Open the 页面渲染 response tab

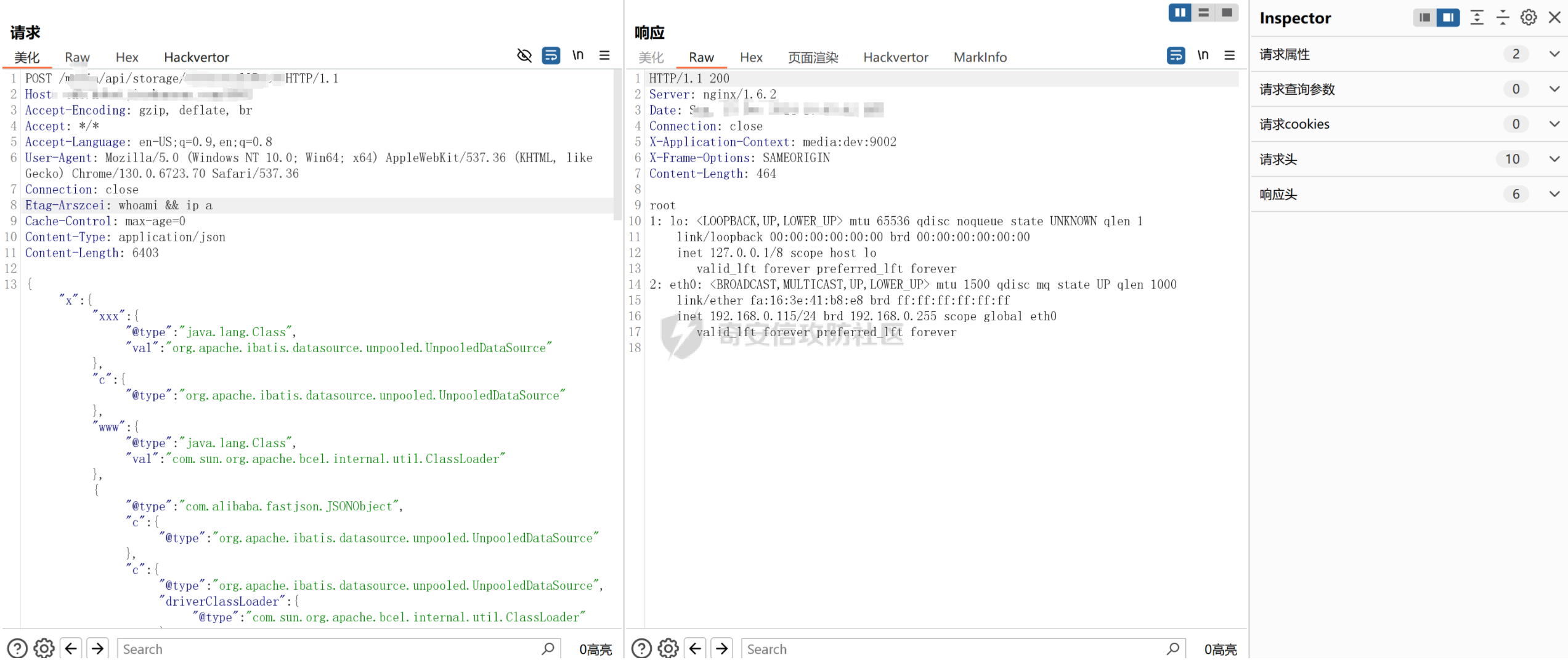click(813, 57)
